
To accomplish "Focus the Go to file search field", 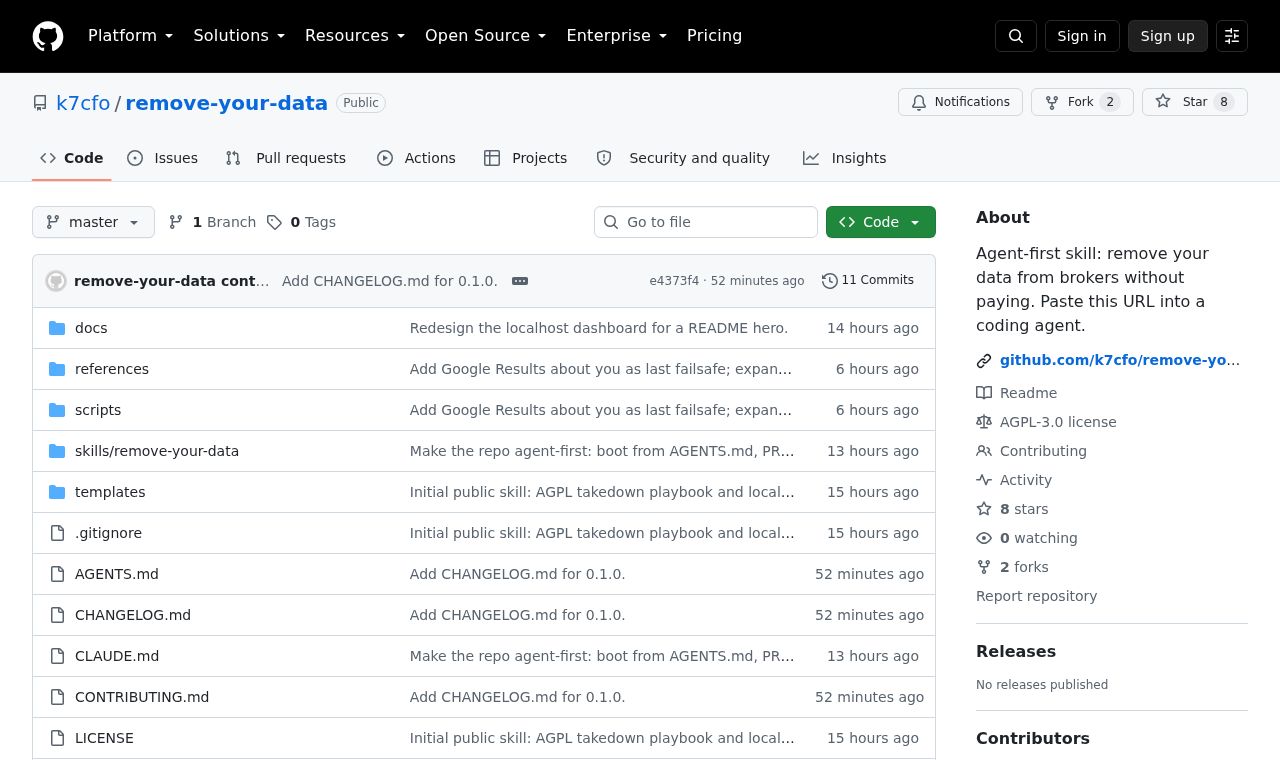I will click(x=706, y=222).
